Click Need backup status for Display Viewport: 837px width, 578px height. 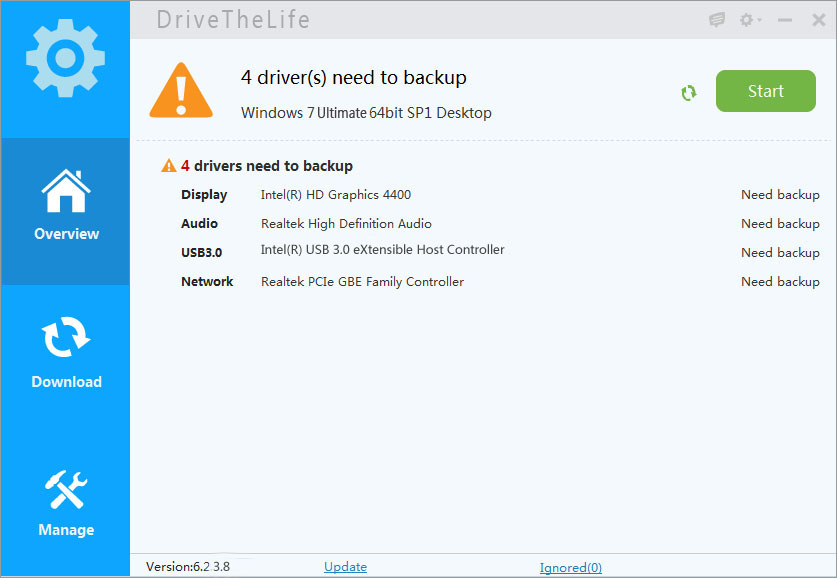coord(780,195)
